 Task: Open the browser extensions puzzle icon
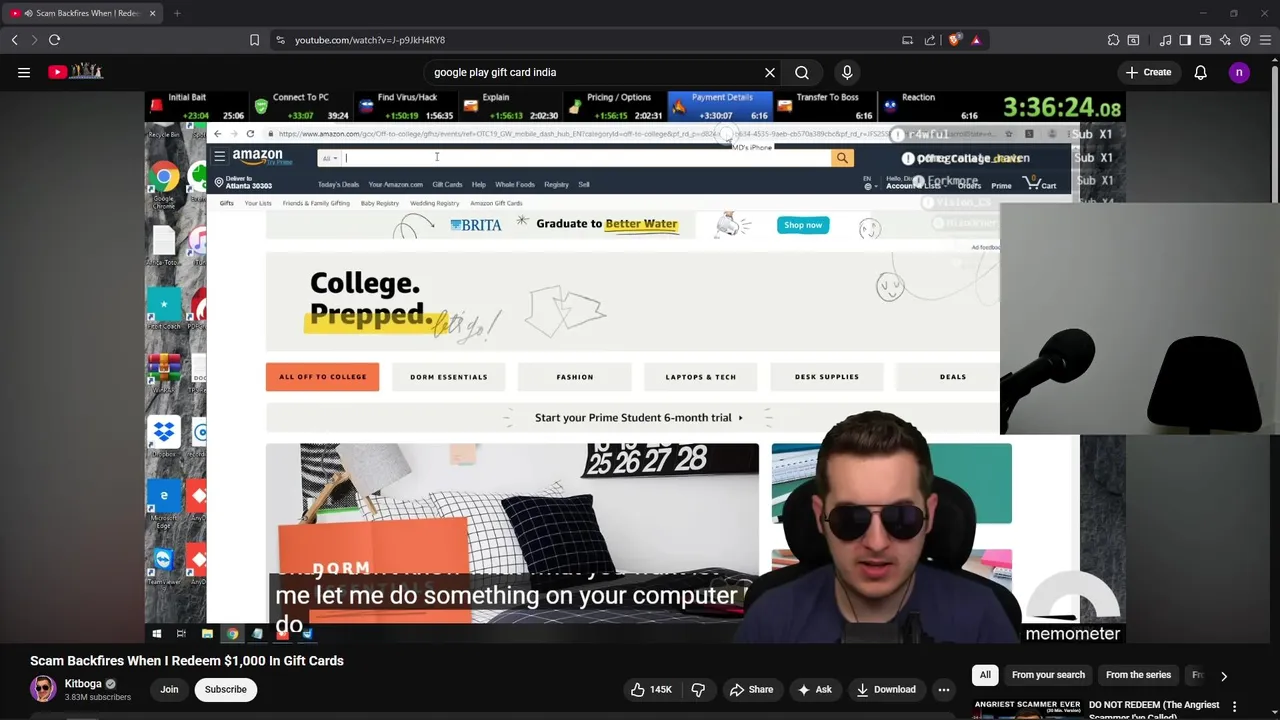1113,40
